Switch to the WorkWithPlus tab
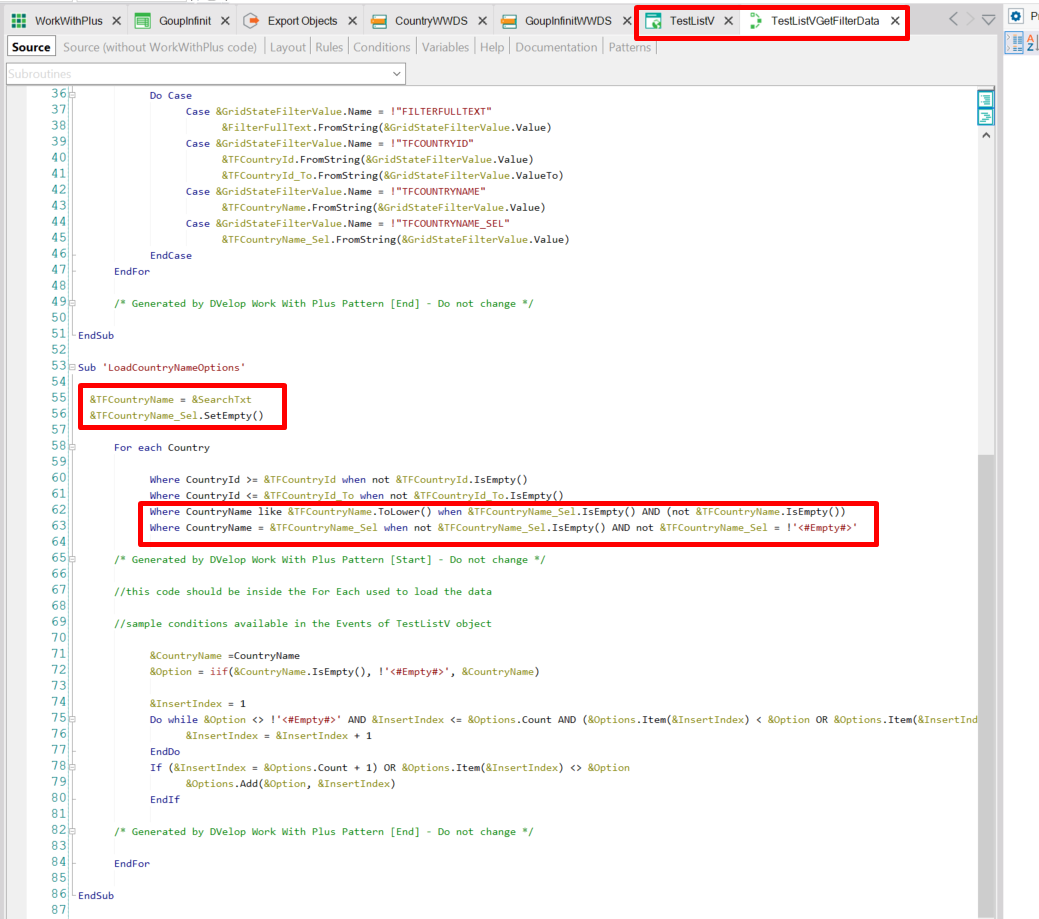 coord(69,21)
